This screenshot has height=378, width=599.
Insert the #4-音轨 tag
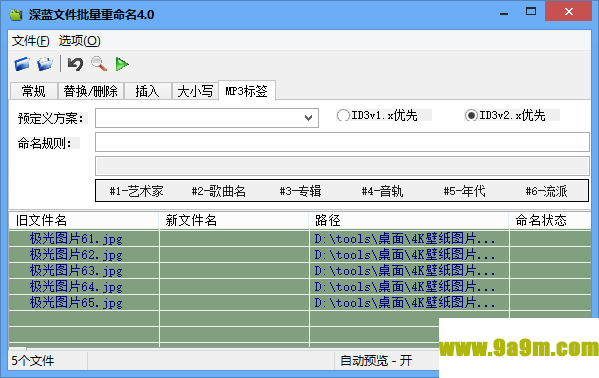[x=382, y=191]
